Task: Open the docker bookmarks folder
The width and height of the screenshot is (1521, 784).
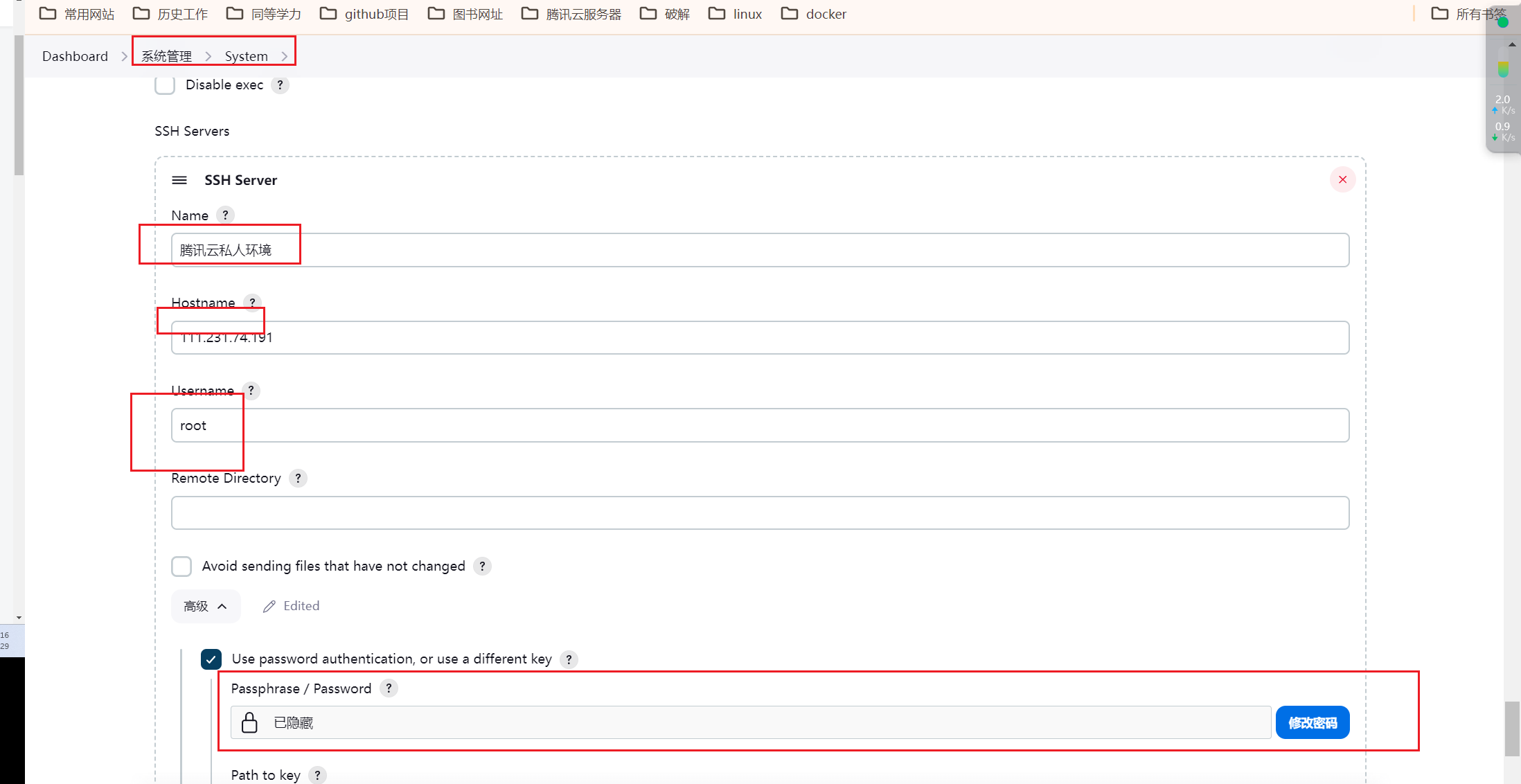Action: (814, 14)
